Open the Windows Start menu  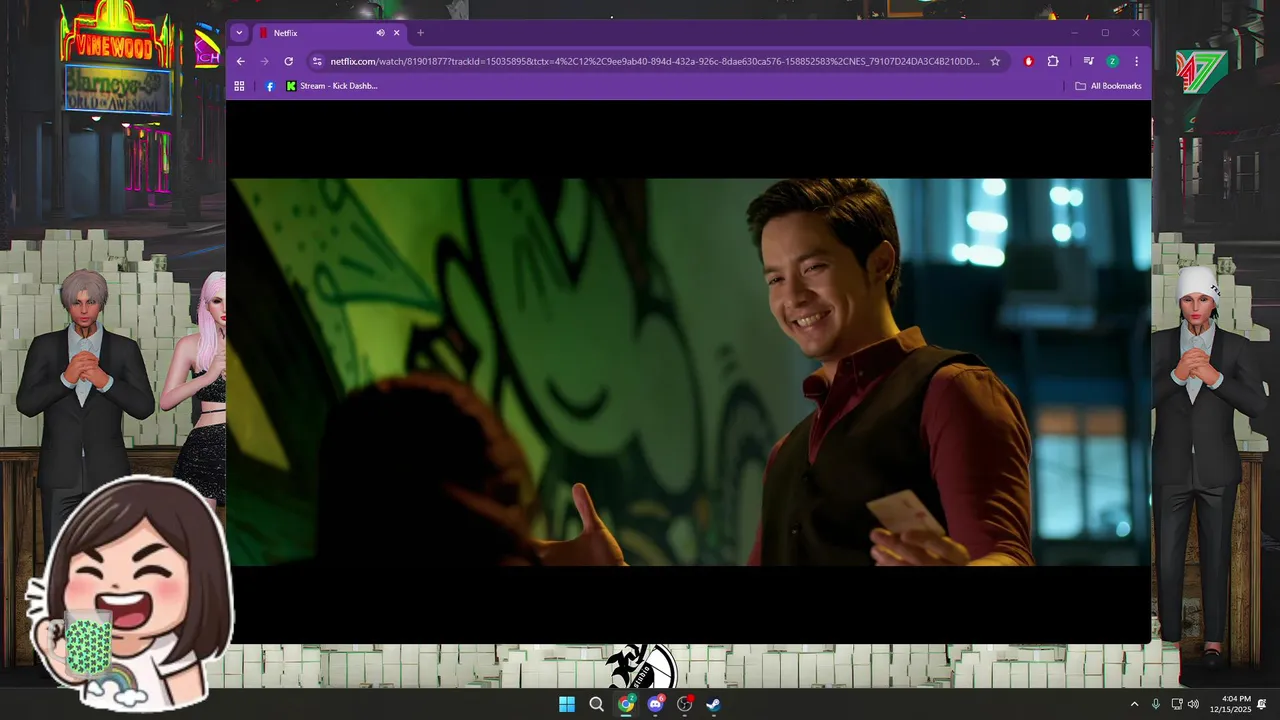point(567,704)
